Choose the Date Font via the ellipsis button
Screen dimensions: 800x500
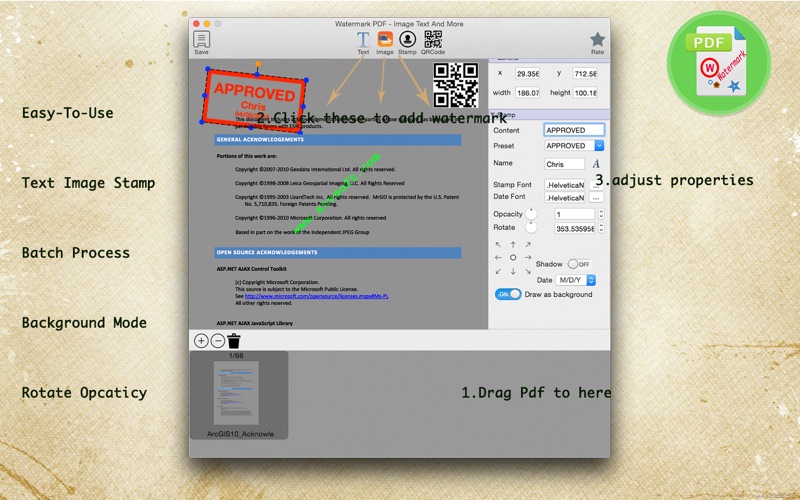tap(595, 197)
